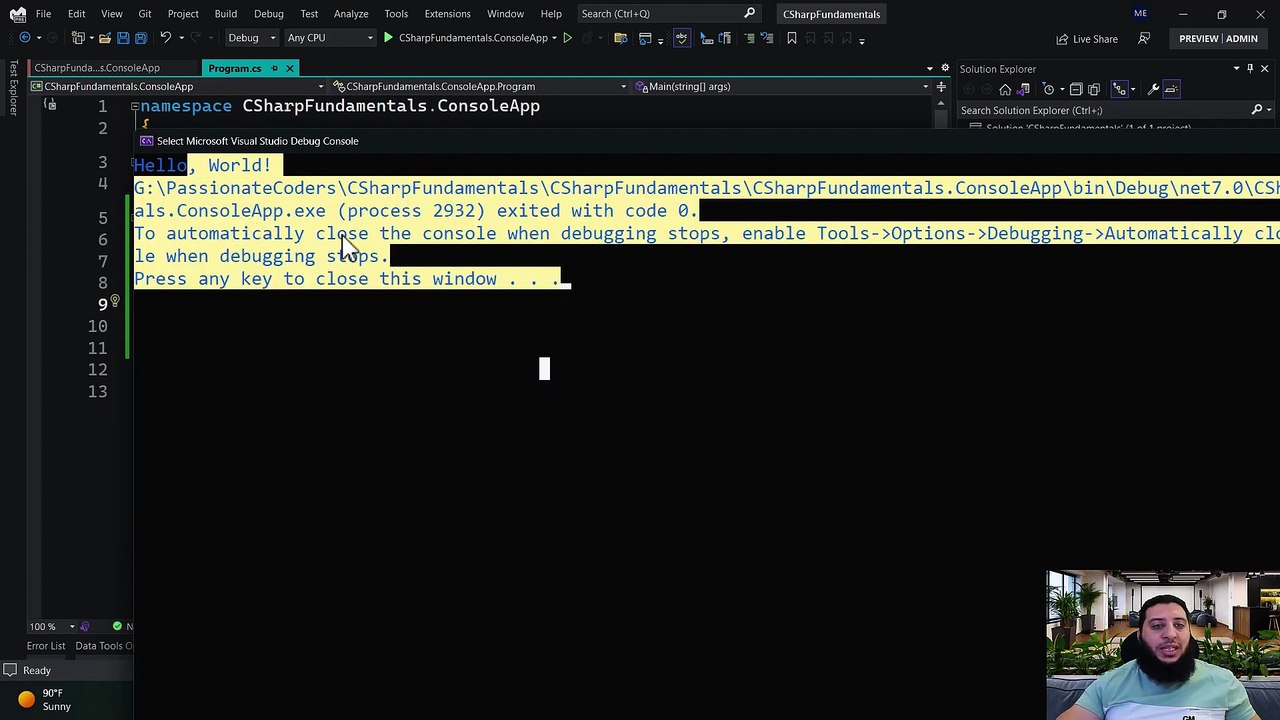Click the green no-issues check icon

(117, 626)
